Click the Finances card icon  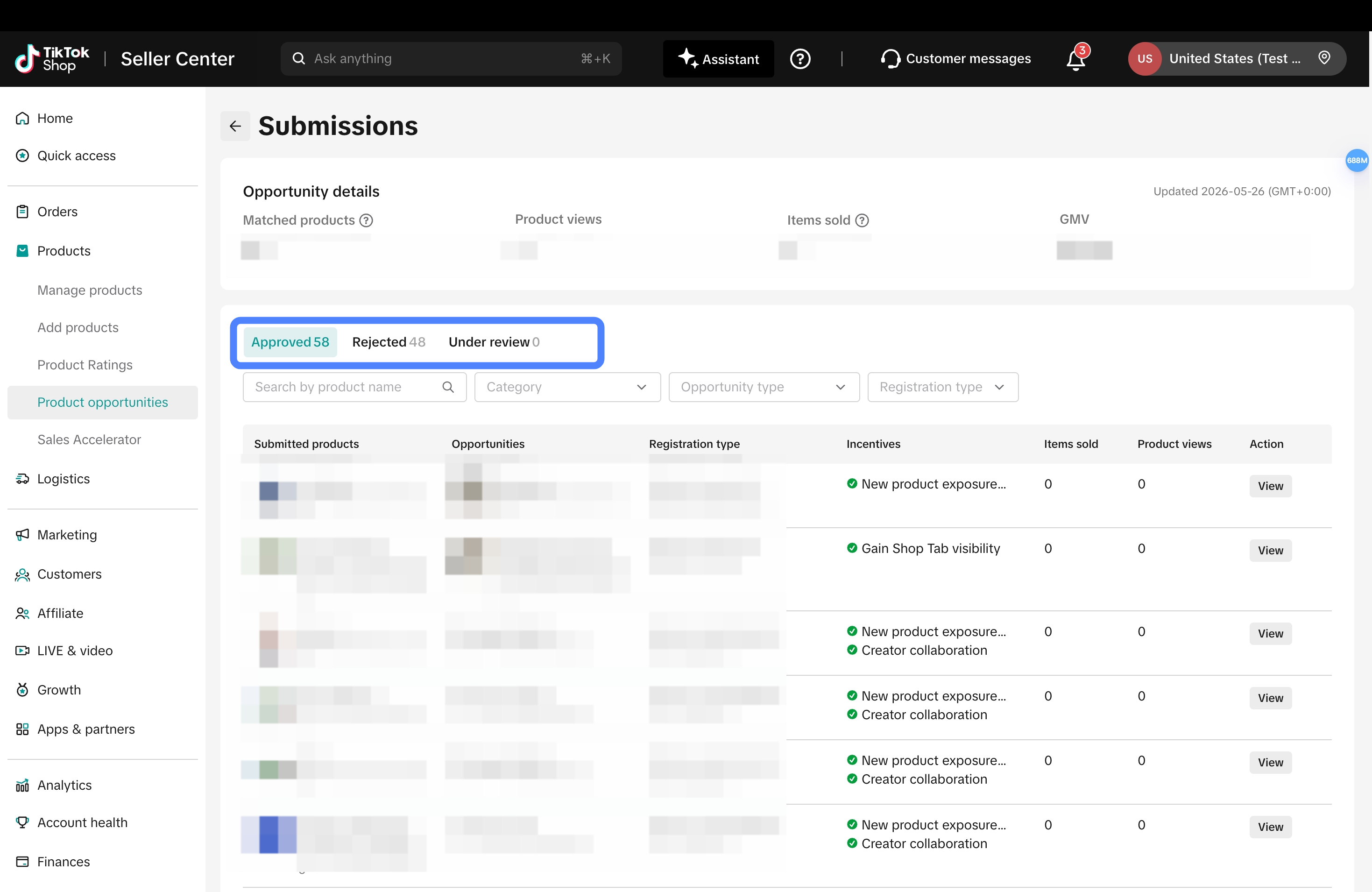tap(22, 862)
